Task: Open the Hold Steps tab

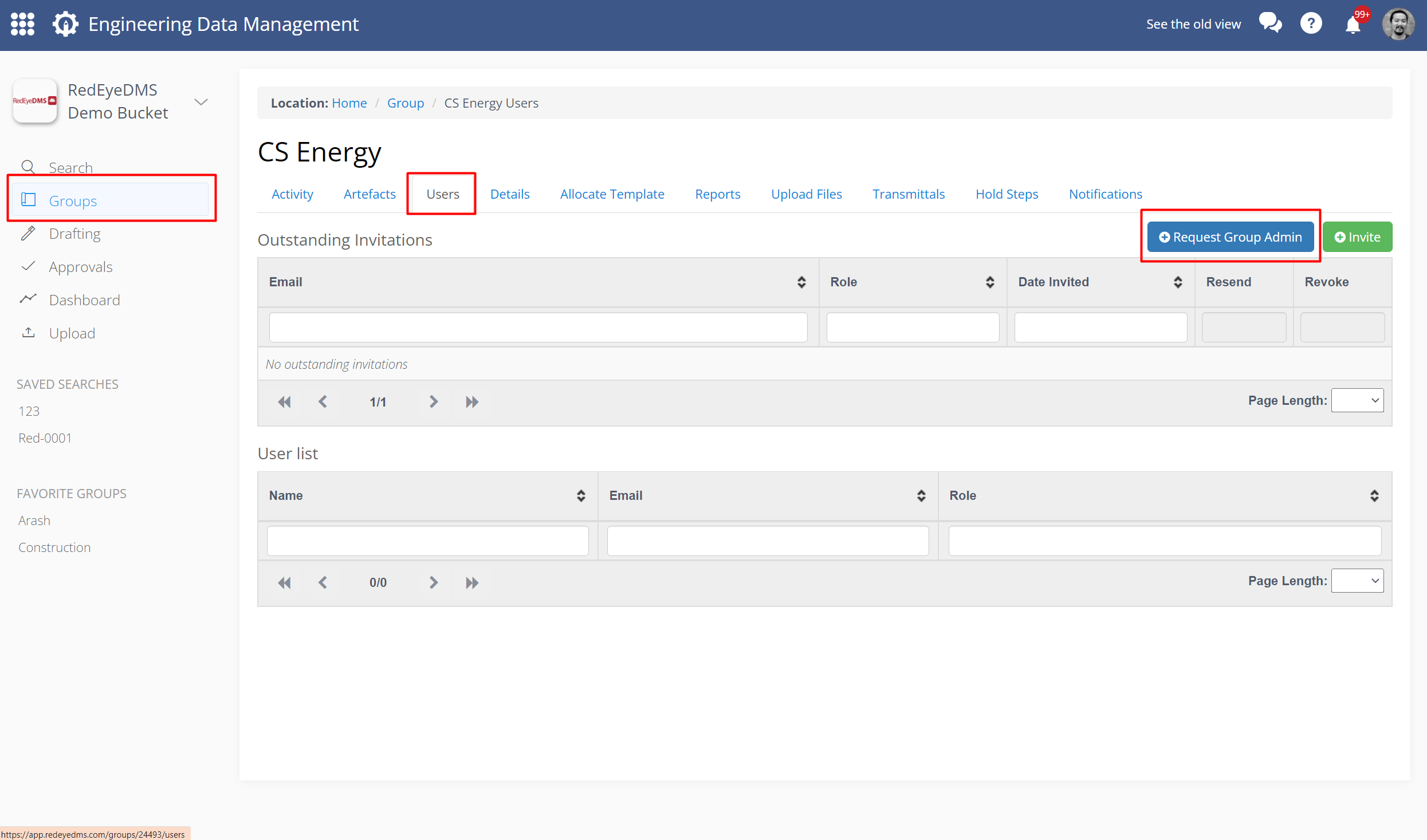Action: [1007, 194]
